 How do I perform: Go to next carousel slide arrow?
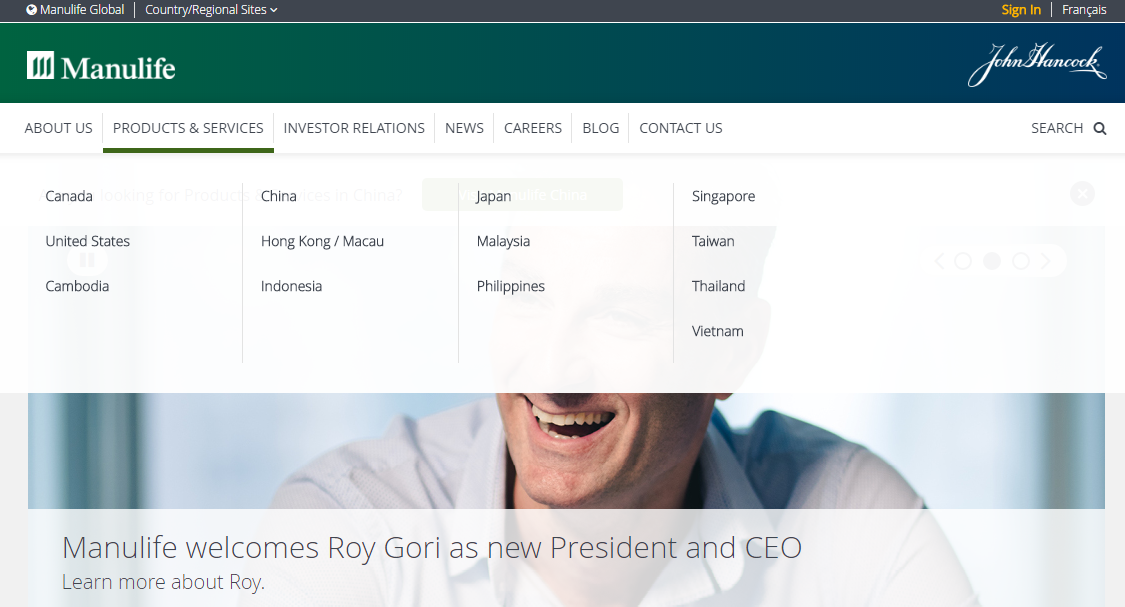click(x=1045, y=261)
